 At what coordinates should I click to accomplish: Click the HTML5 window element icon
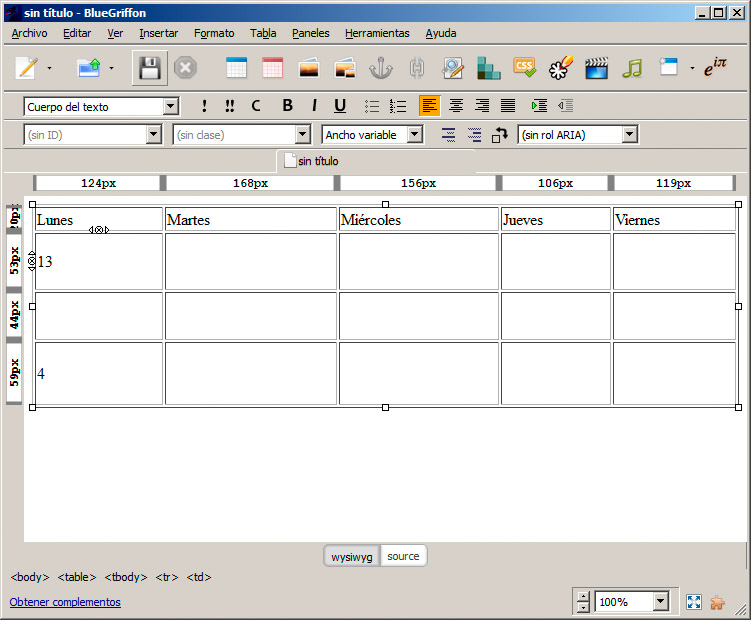pos(669,67)
